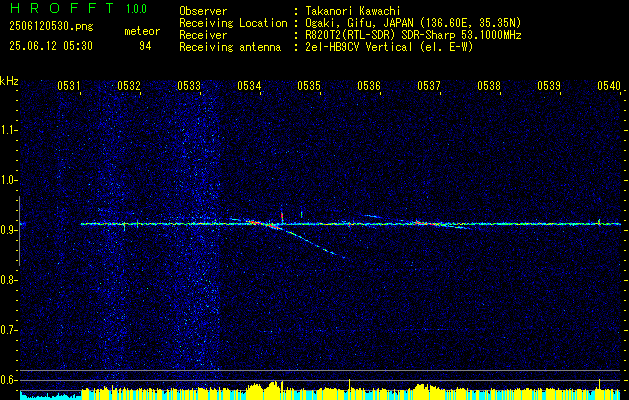
Task: Click the Receiving antenna field label
Action: 230,47
